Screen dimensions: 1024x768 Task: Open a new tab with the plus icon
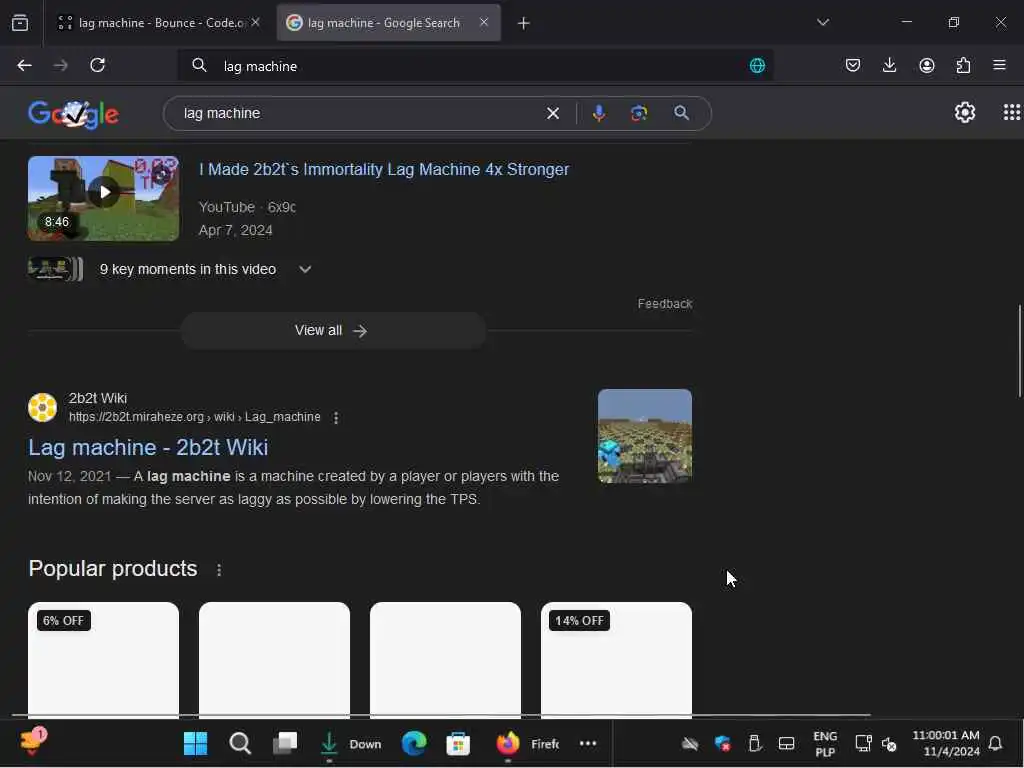[x=523, y=24]
